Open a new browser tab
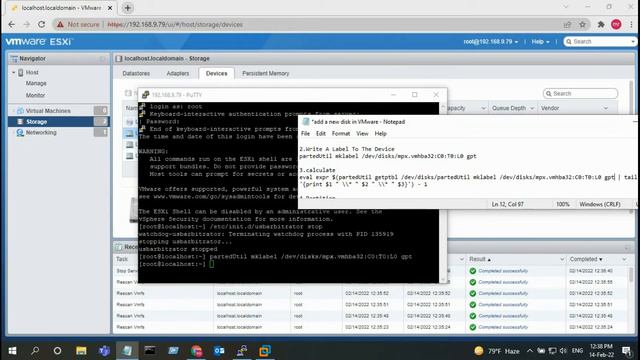Image resolution: width=640 pixels, height=360 pixels. coord(128,8)
